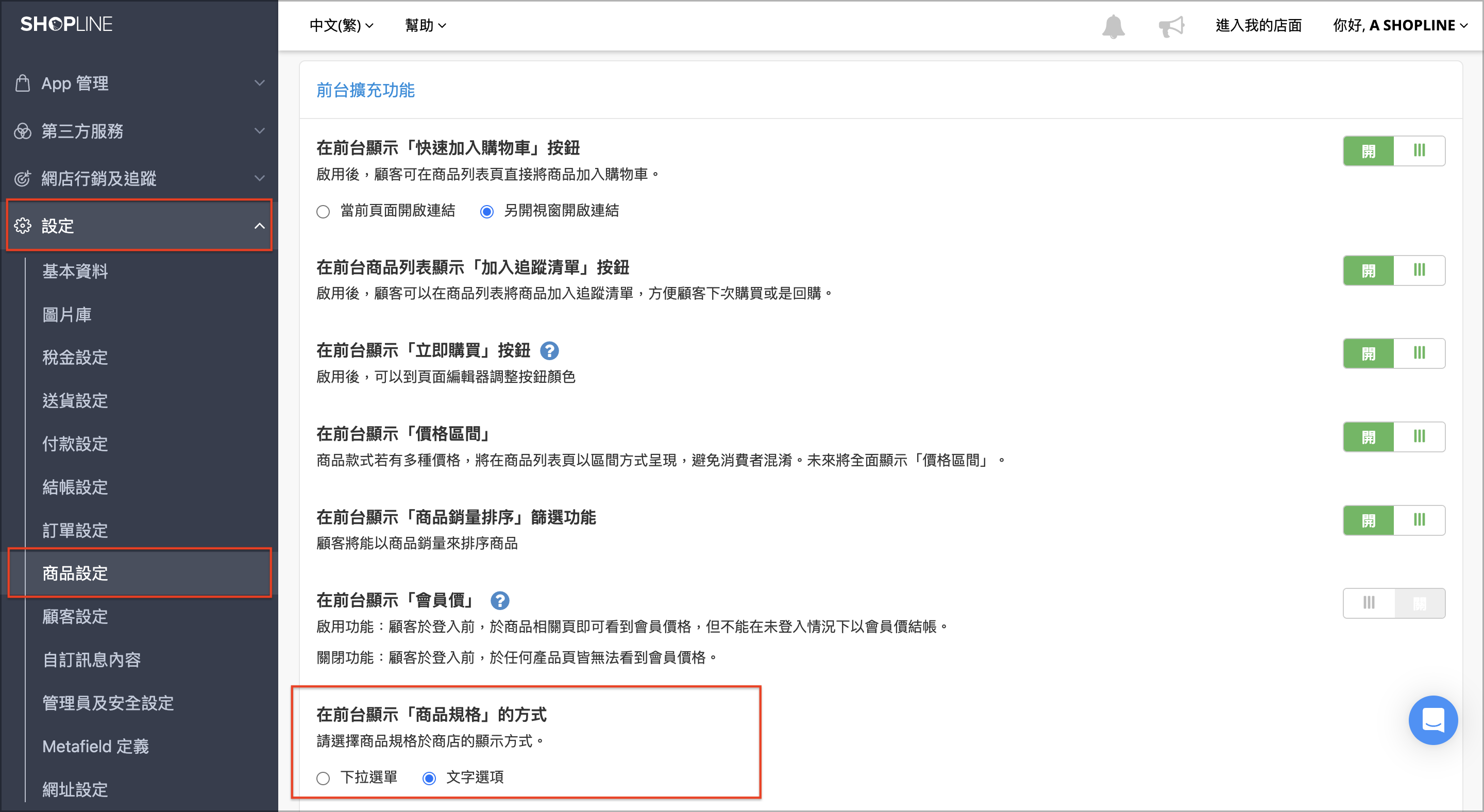Toggle 快速加入購物車 button switch
The width and height of the screenshot is (1484, 812).
click(x=1393, y=151)
